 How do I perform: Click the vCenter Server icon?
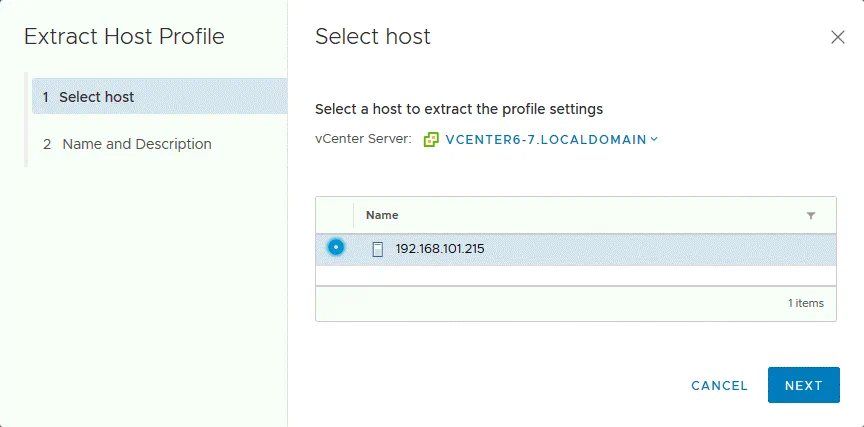(431, 139)
